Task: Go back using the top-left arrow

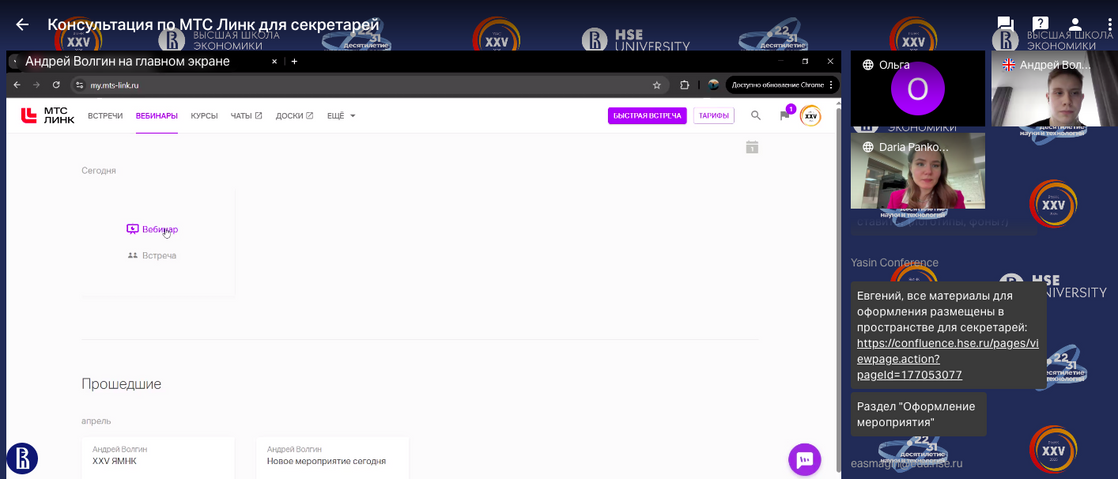Action: [x=22, y=24]
